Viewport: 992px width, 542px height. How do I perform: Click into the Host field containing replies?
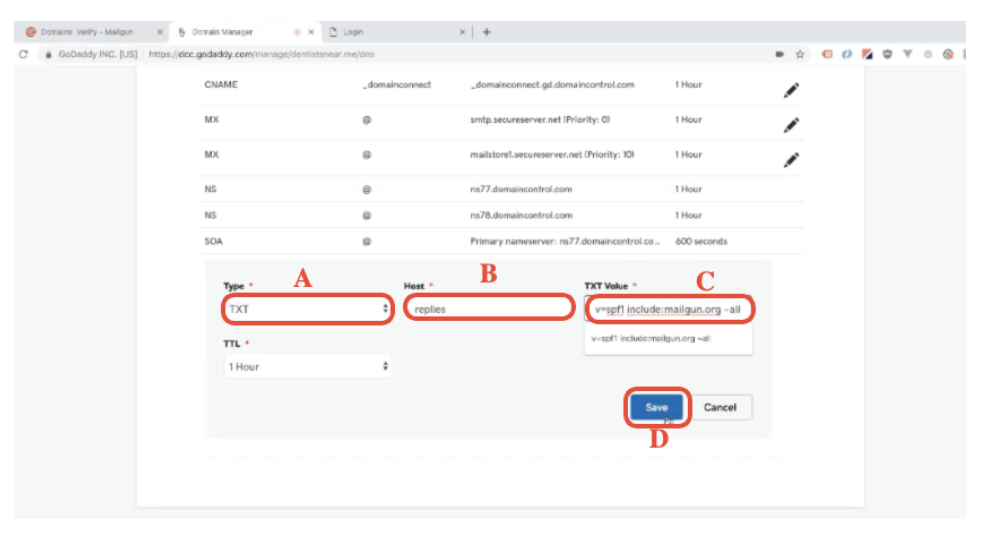coord(487,309)
